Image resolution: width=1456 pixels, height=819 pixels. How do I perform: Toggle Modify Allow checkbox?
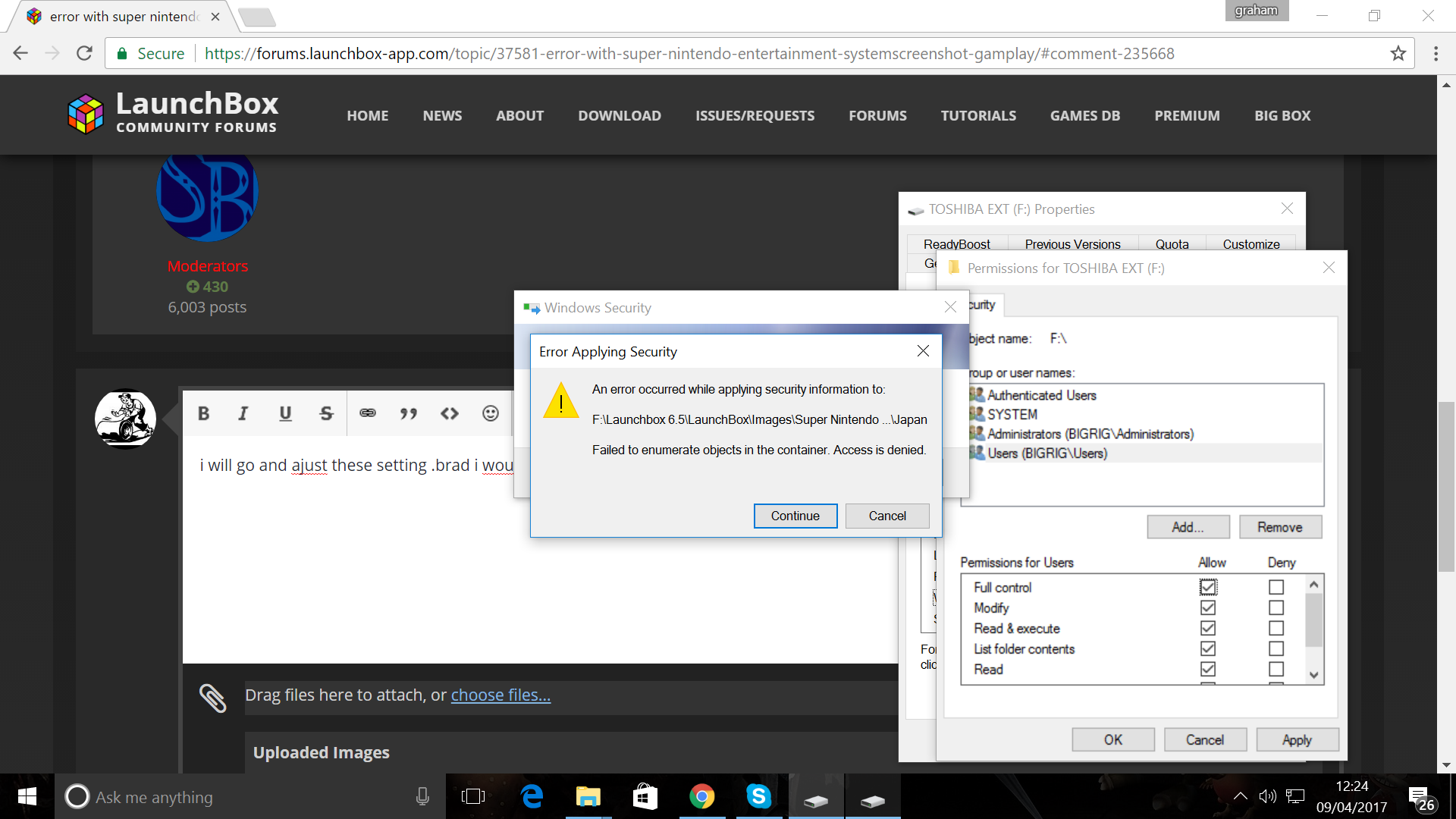coord(1208,607)
